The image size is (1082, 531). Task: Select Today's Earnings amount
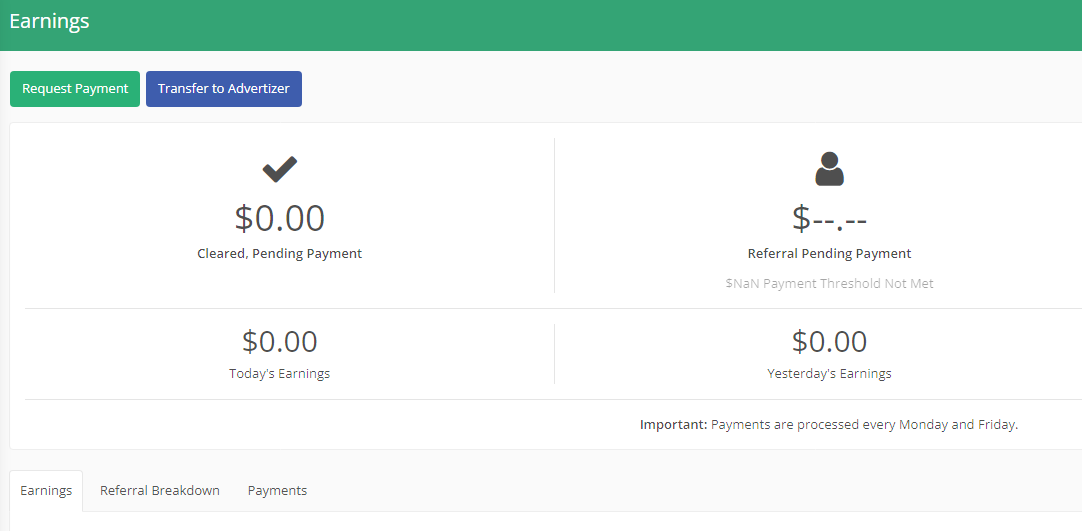[279, 341]
